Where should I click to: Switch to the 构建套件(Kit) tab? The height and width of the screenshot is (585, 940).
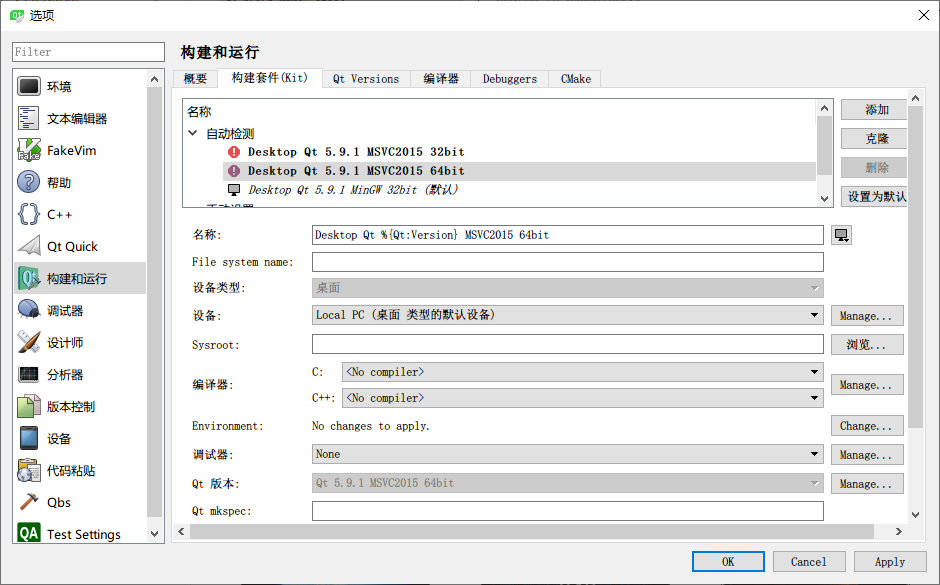(270, 78)
